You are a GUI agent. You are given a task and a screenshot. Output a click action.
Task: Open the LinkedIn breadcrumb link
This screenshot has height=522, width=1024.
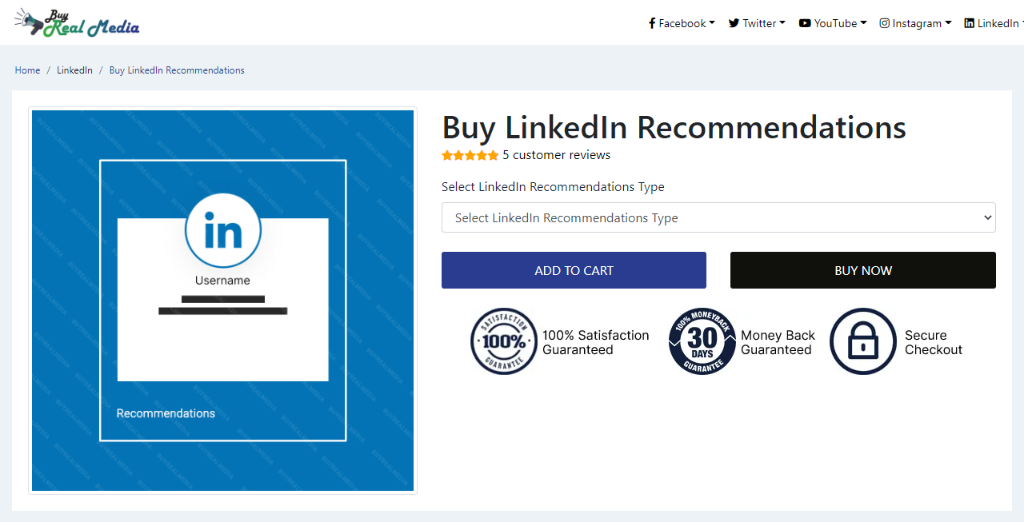(74, 70)
